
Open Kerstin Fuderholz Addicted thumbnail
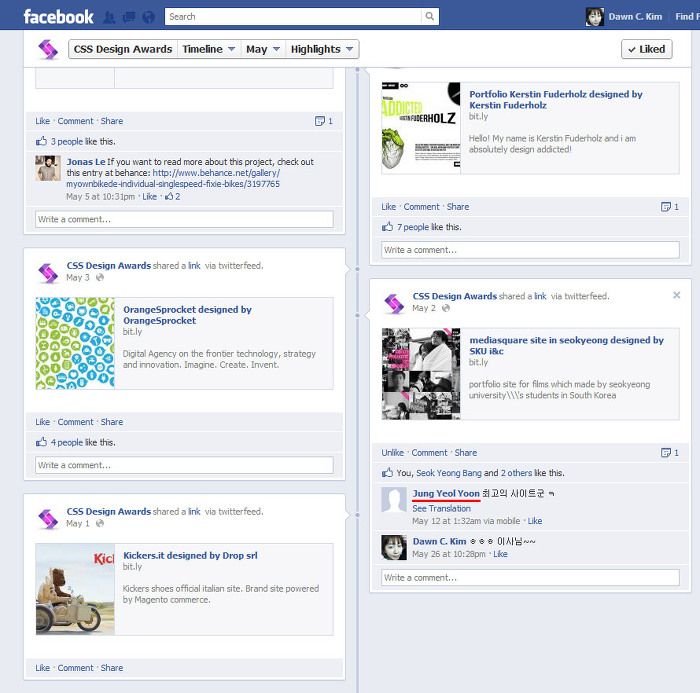pyautogui.click(x=421, y=128)
